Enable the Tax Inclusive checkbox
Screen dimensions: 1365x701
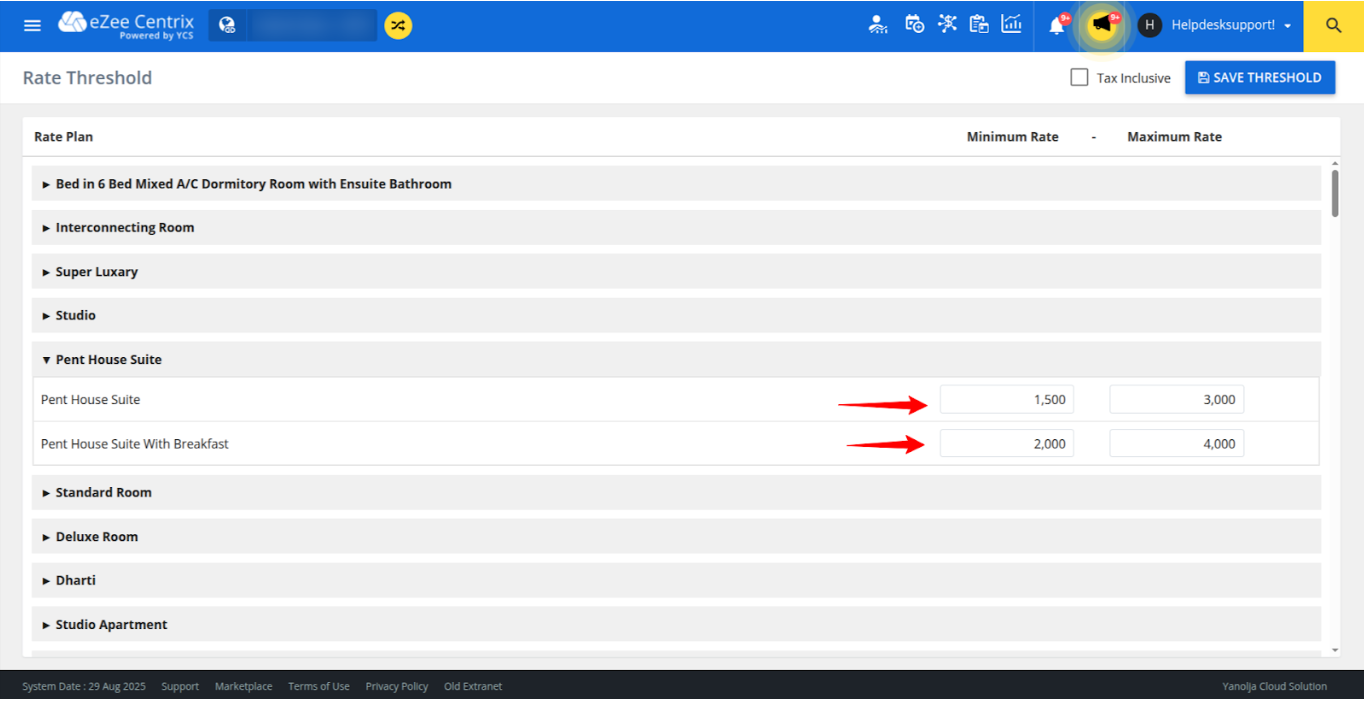1079,77
